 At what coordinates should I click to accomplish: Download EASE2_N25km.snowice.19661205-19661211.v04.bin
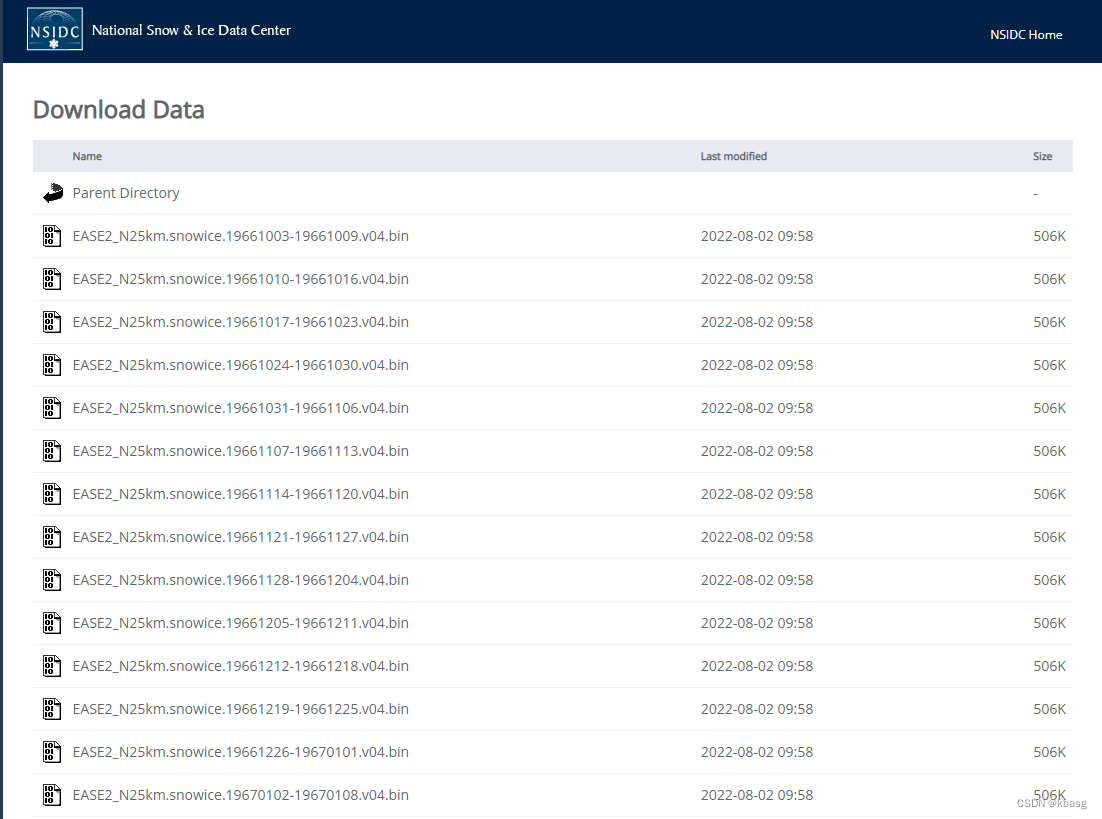click(x=240, y=623)
